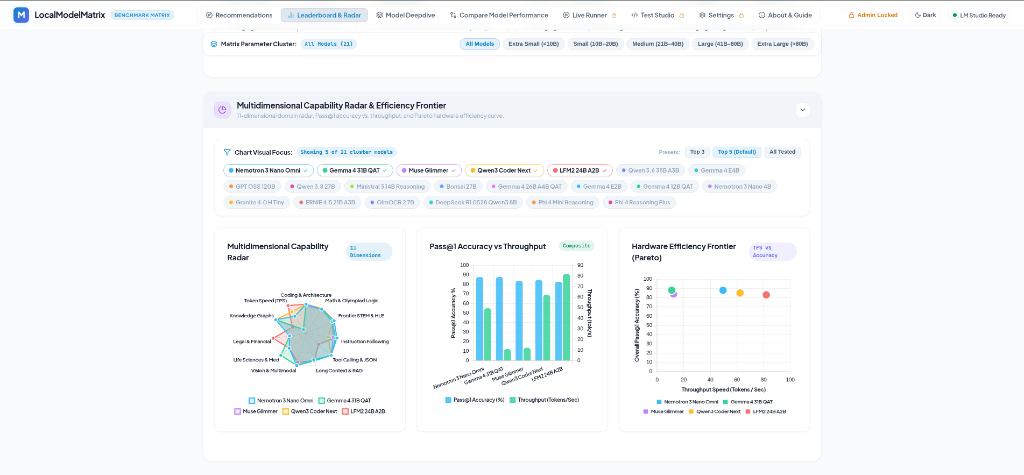The width and height of the screenshot is (1024, 475).
Task: Deselect the Gemma 4 31B QAT chip
Action: point(355,171)
